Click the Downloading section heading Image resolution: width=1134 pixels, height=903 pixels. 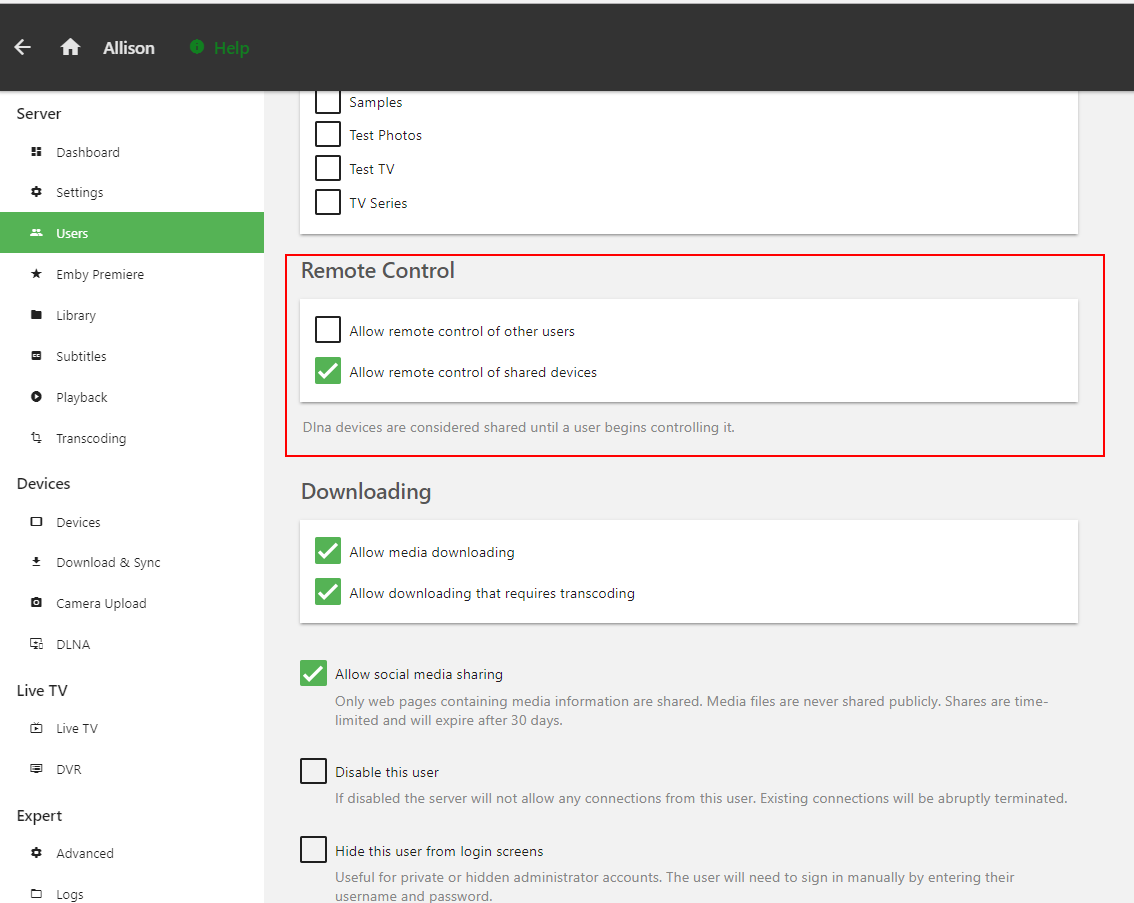click(x=366, y=492)
